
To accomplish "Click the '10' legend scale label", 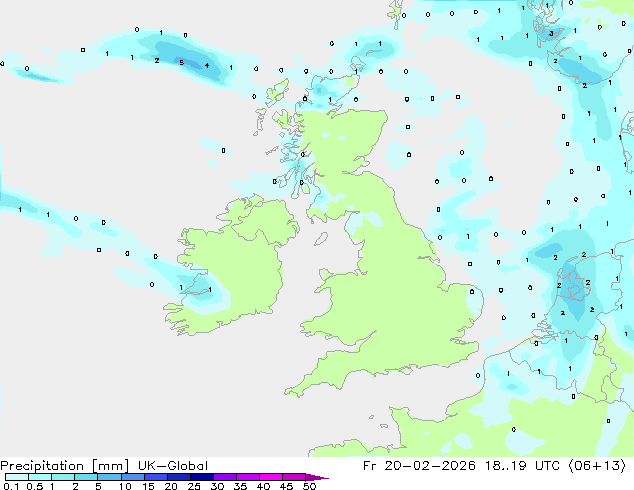I will pyautogui.click(x=125, y=486).
